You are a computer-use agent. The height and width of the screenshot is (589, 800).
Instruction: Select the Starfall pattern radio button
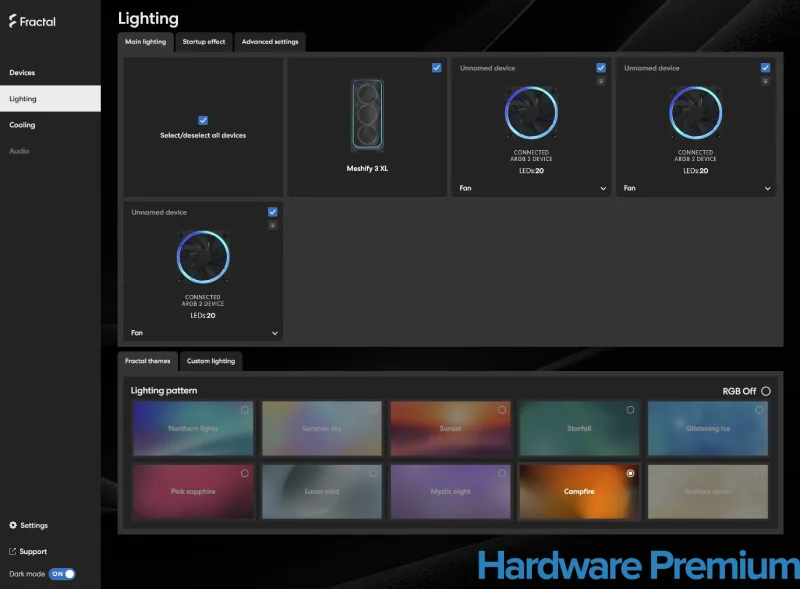point(631,410)
